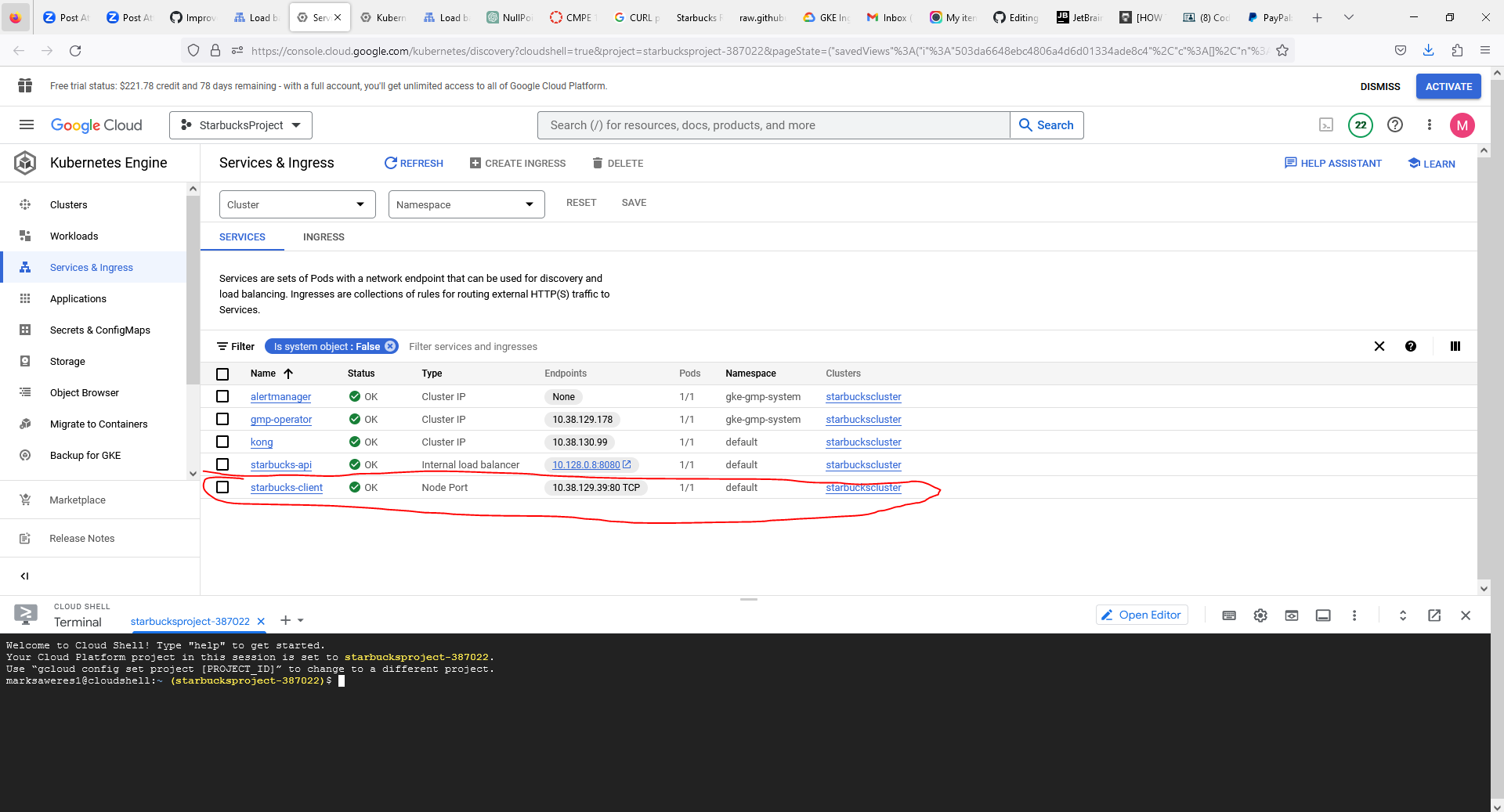The width and height of the screenshot is (1504, 812).
Task: Open the project selector for StarbucksProject
Action: [240, 125]
